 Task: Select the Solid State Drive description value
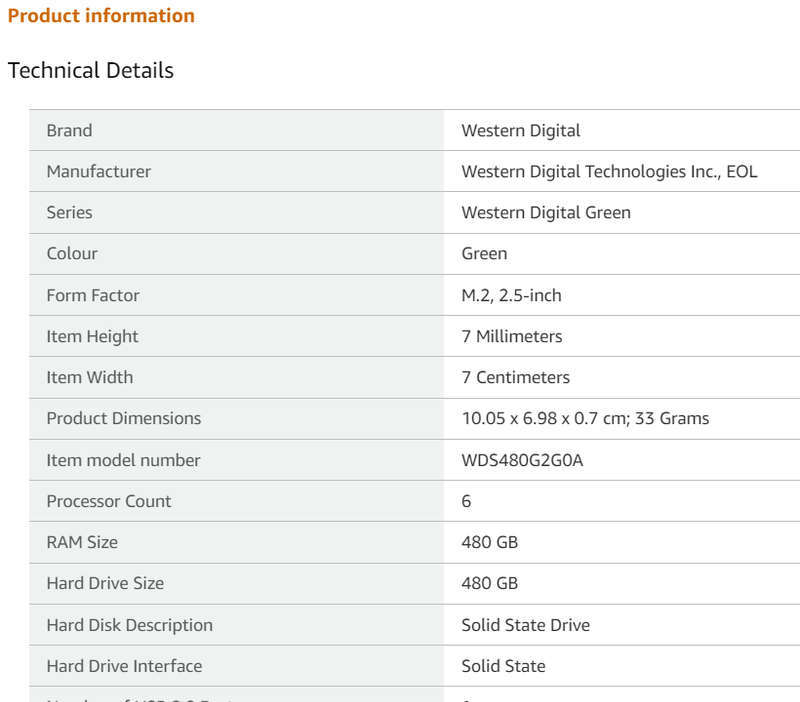coord(525,626)
